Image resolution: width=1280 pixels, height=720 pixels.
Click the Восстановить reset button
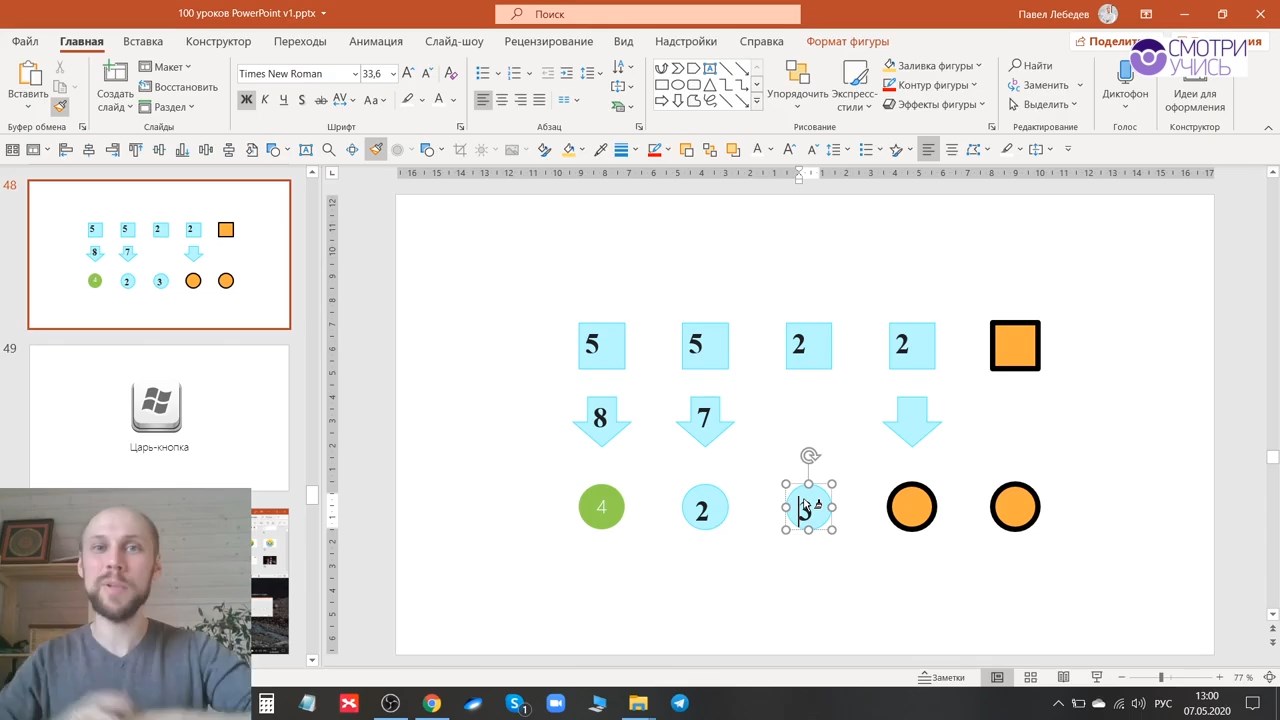tap(178, 87)
